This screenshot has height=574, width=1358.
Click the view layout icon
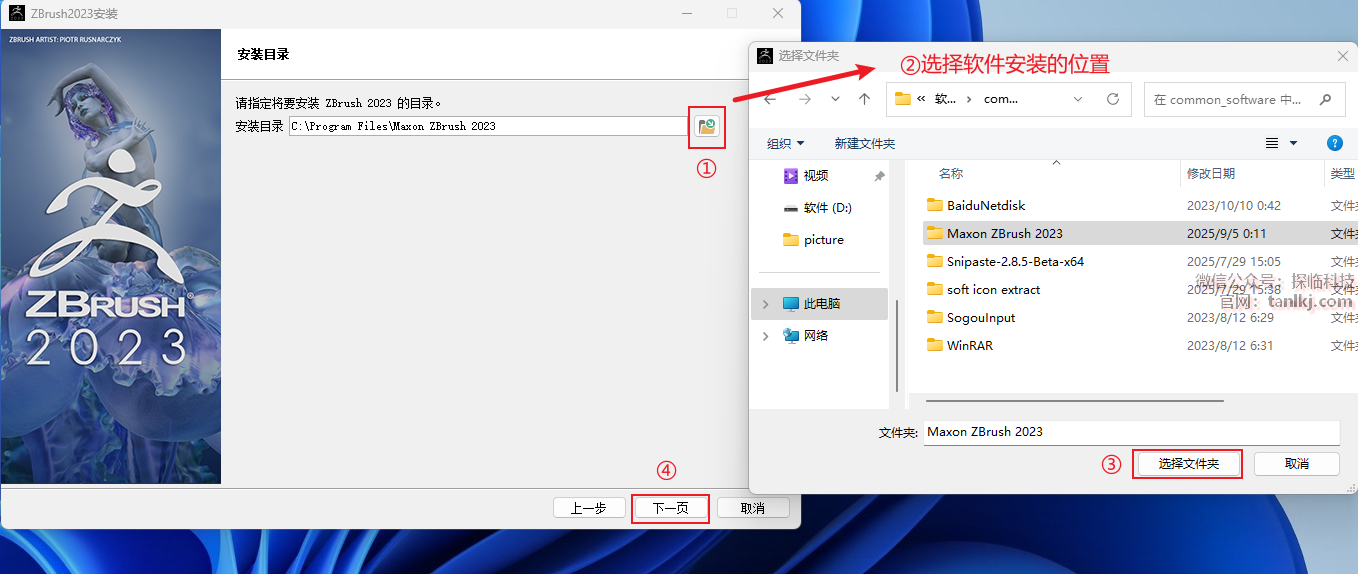(x=1272, y=144)
